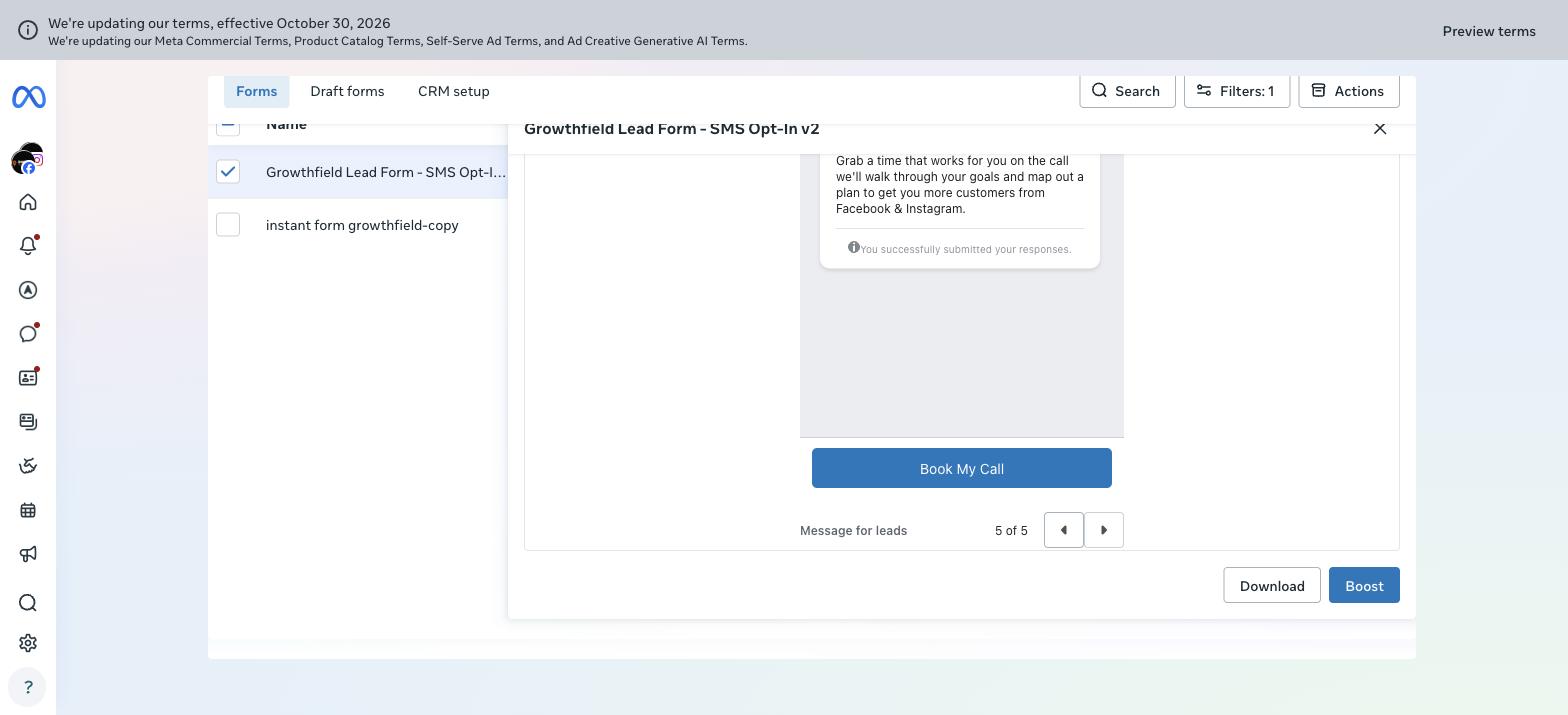Click 'You successfully submitted your responses.' text
The width and height of the screenshot is (1568, 715).
966,249
